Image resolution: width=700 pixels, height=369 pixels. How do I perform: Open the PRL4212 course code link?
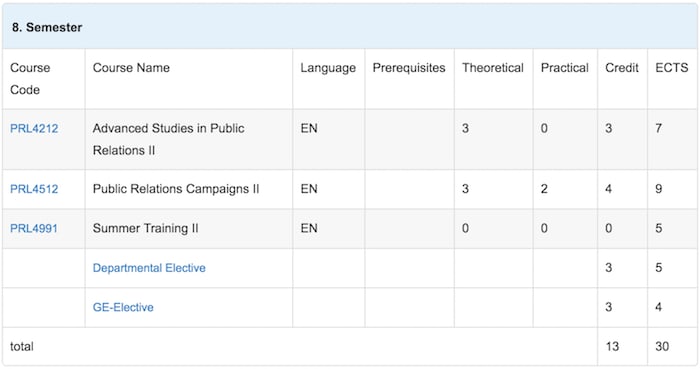point(34,129)
